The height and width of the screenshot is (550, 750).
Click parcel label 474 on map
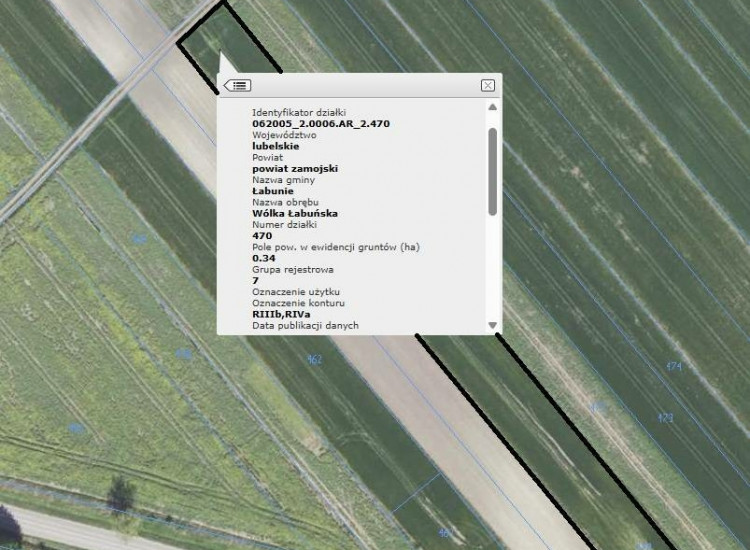point(673,366)
